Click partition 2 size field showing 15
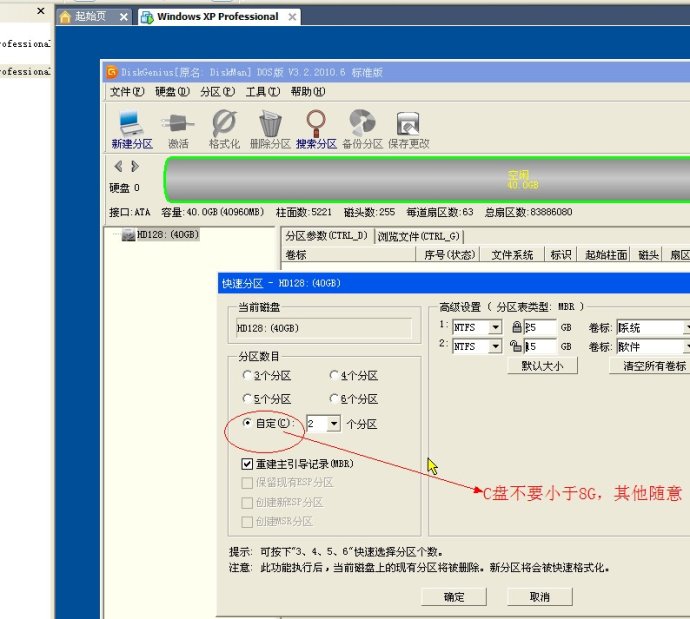This screenshot has height=619, width=690. pos(540,347)
